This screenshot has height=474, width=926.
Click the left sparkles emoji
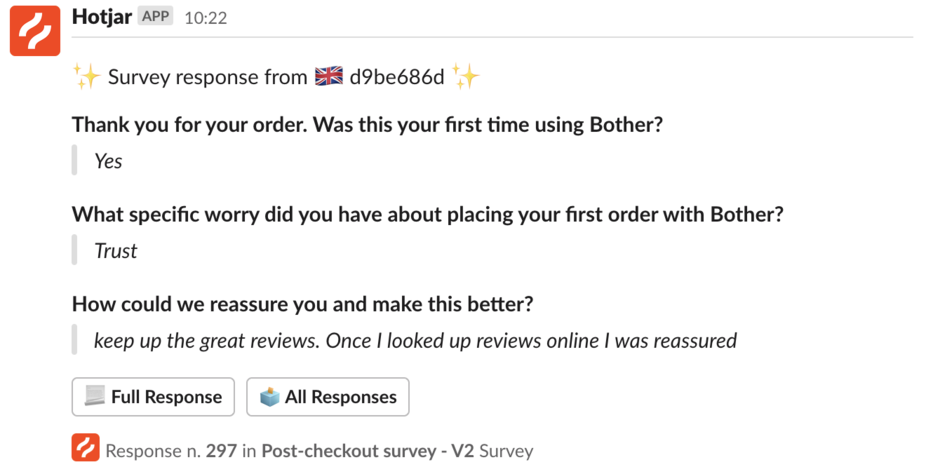click(86, 77)
